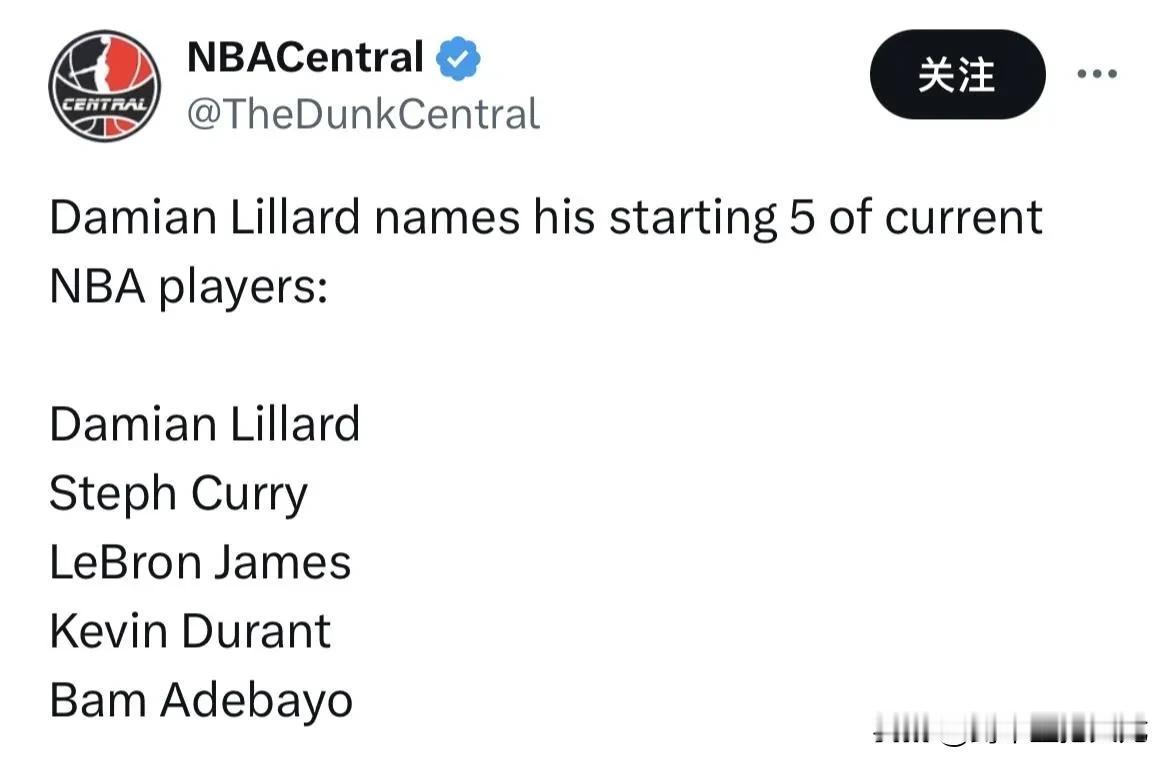Open the @TheDunkCentral handle link
The image size is (1170, 767).
[x=363, y=114]
